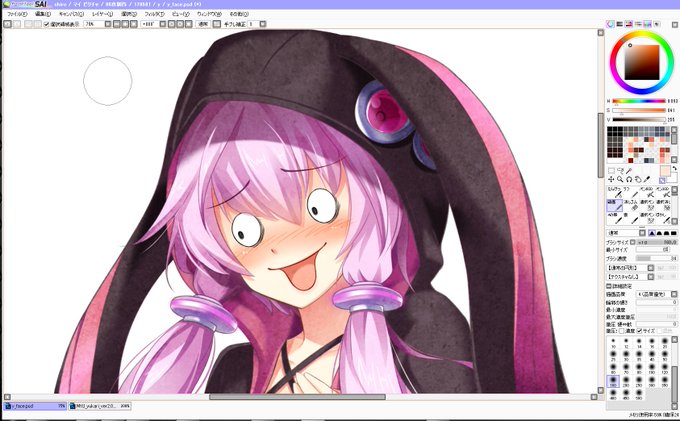This screenshot has width=680, height=421.
Task: Toggle the selection edge display checkbox
Action: 46,24
